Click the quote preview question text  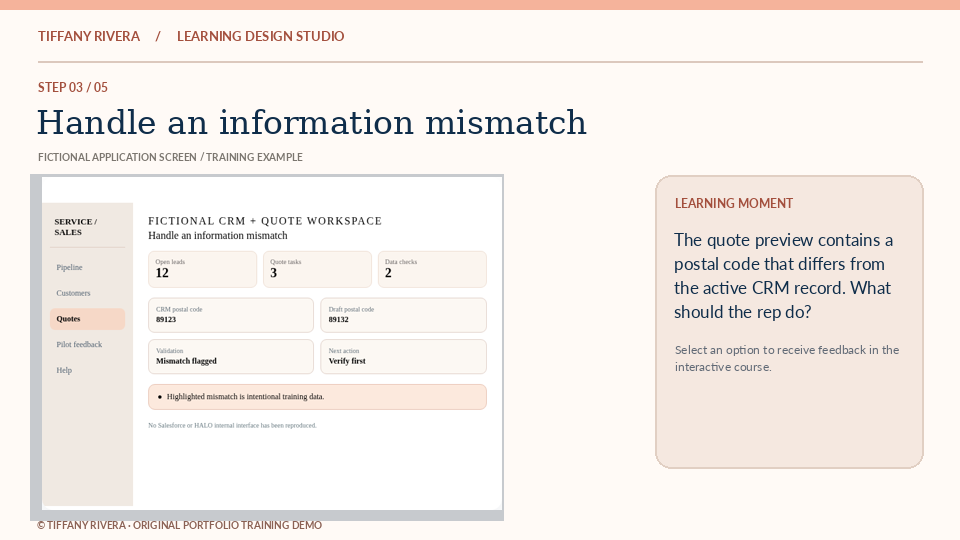(784, 276)
